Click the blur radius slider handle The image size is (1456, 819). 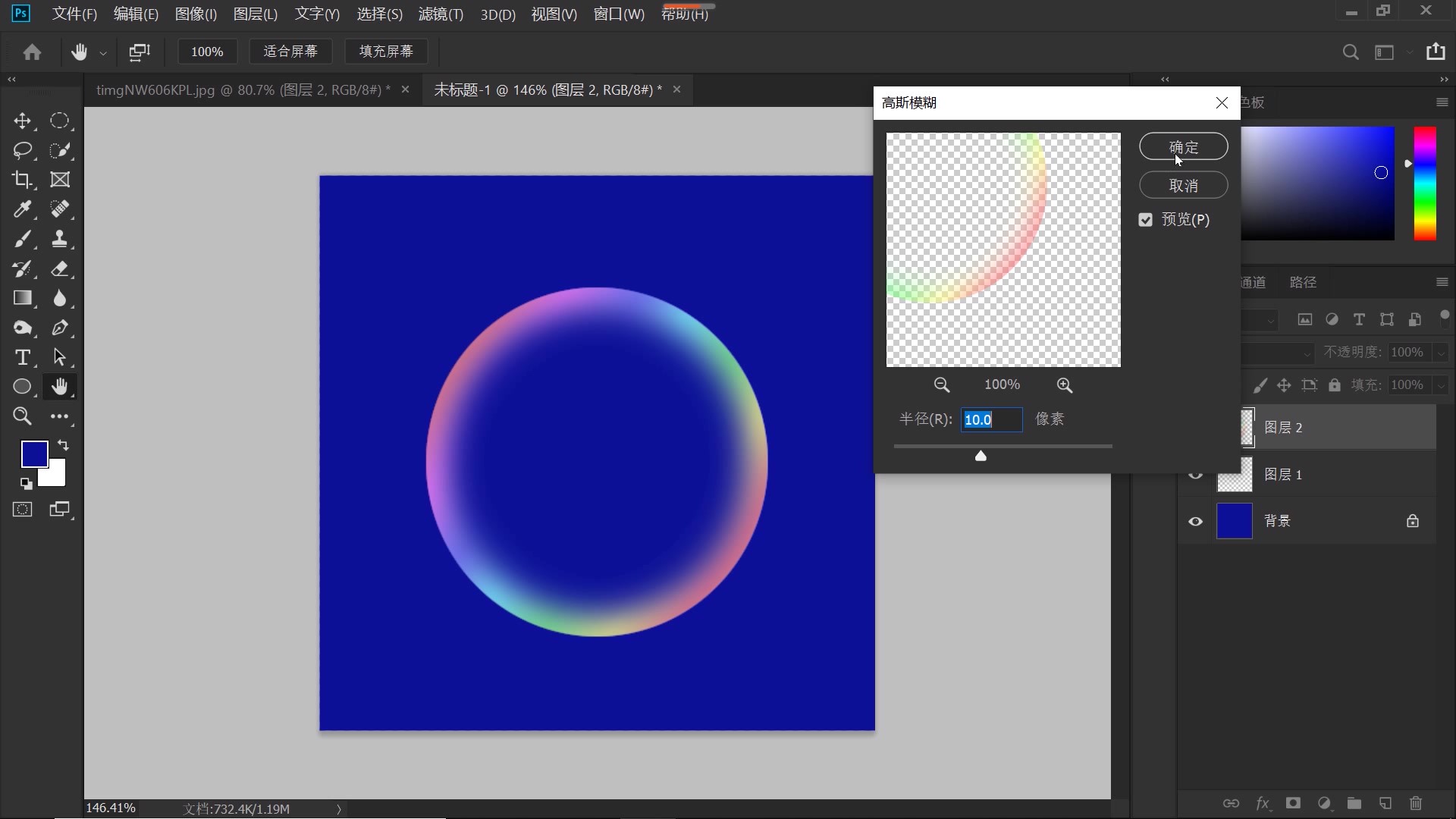[x=981, y=456]
